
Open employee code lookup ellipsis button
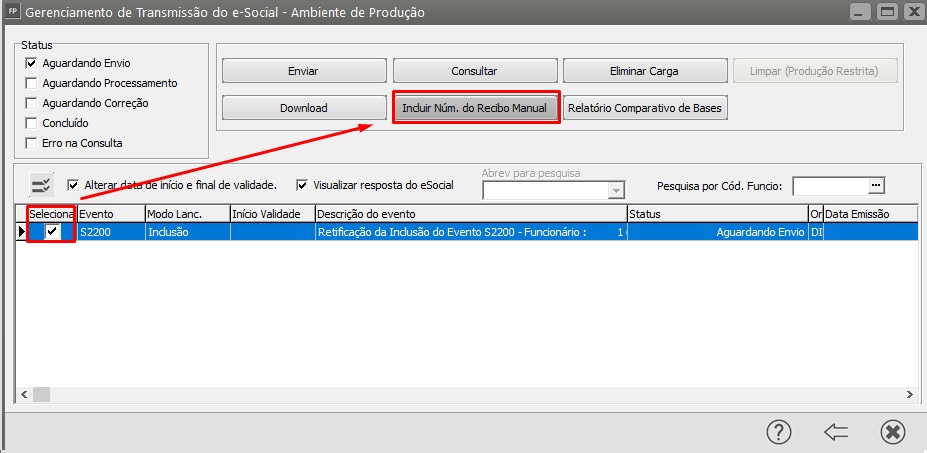click(876, 186)
